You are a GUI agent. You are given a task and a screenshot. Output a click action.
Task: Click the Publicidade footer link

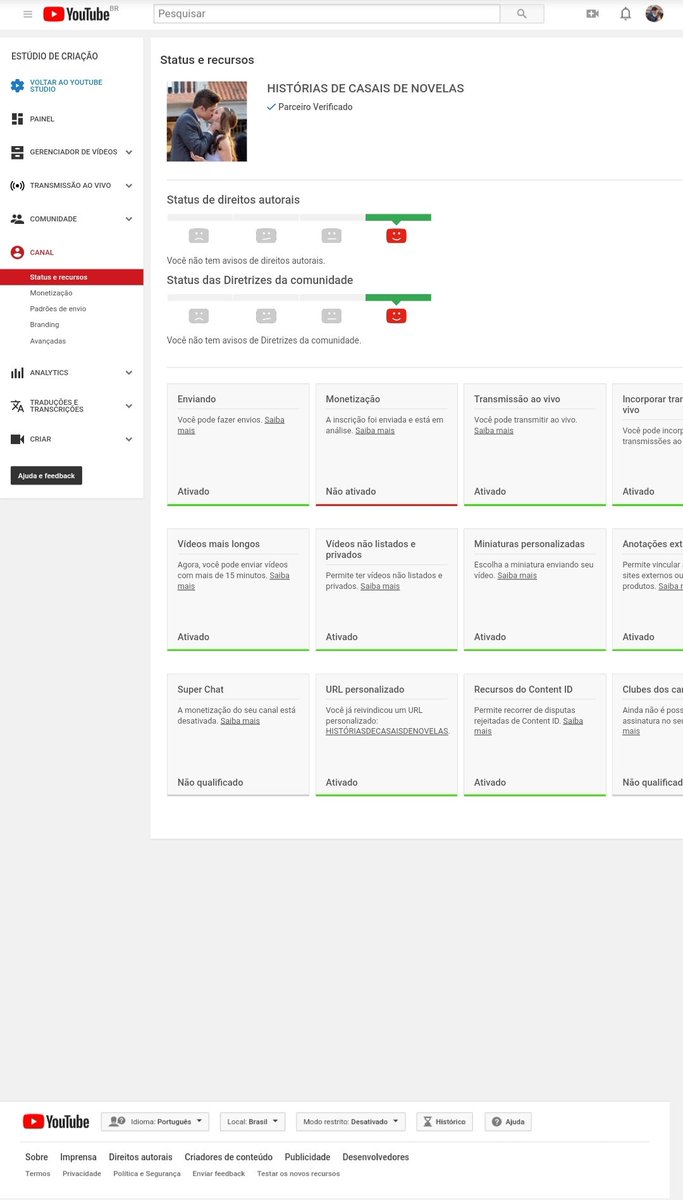[307, 1157]
